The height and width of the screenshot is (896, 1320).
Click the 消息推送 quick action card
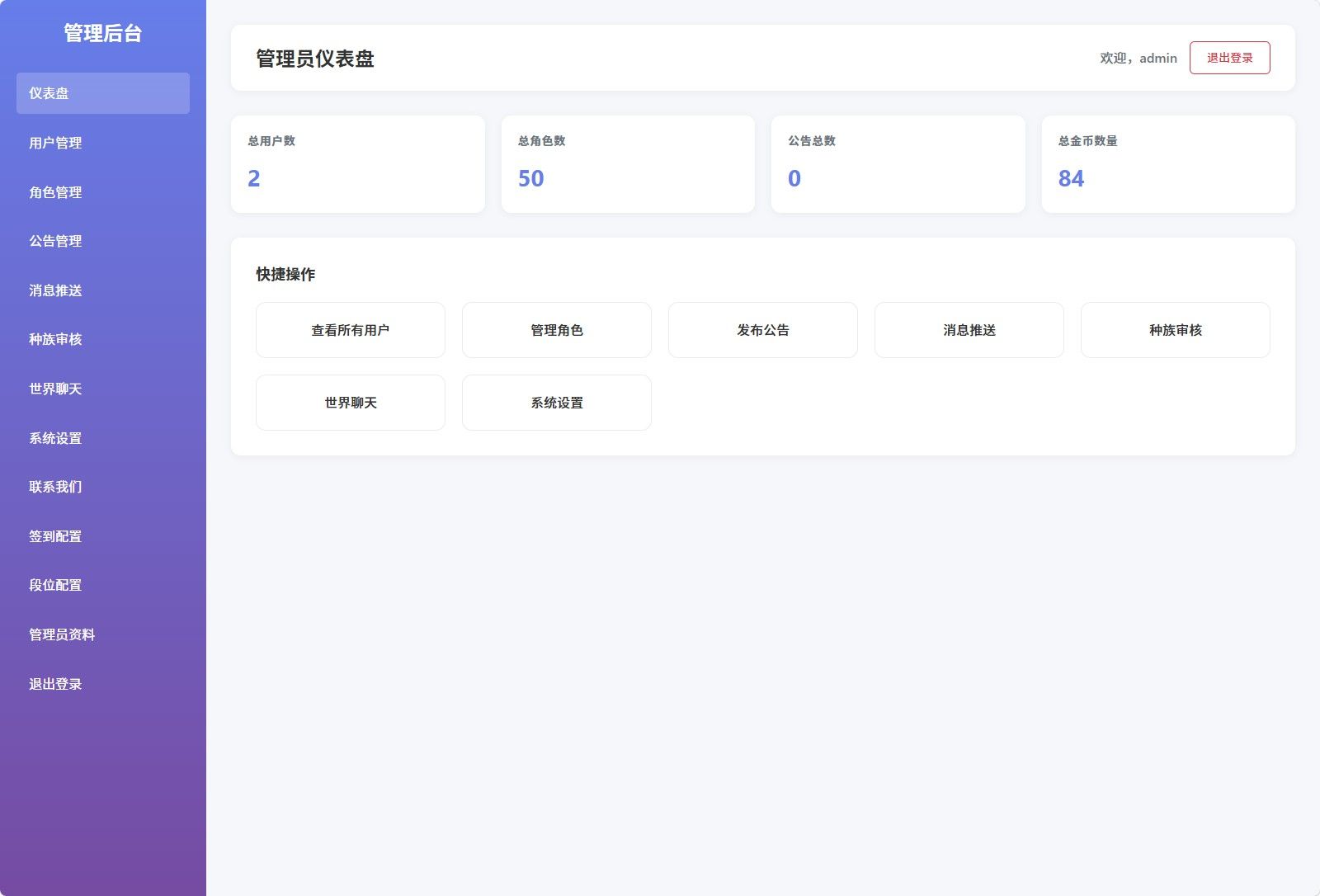click(x=969, y=329)
